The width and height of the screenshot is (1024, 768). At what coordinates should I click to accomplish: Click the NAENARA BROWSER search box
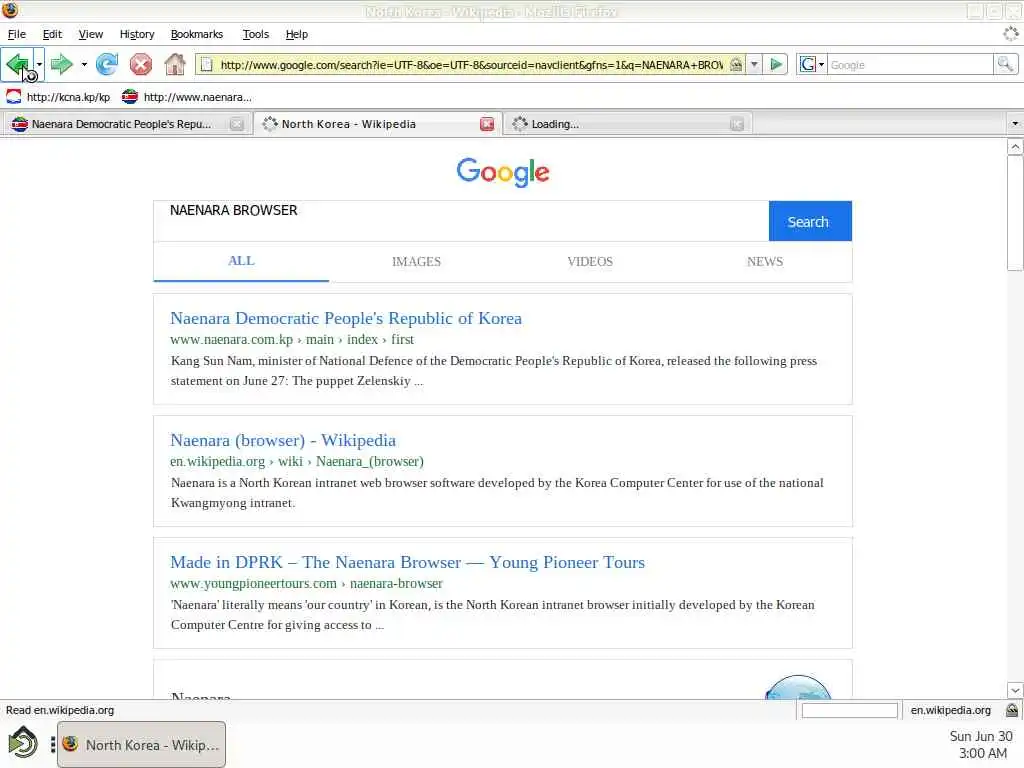pyautogui.click(x=461, y=221)
